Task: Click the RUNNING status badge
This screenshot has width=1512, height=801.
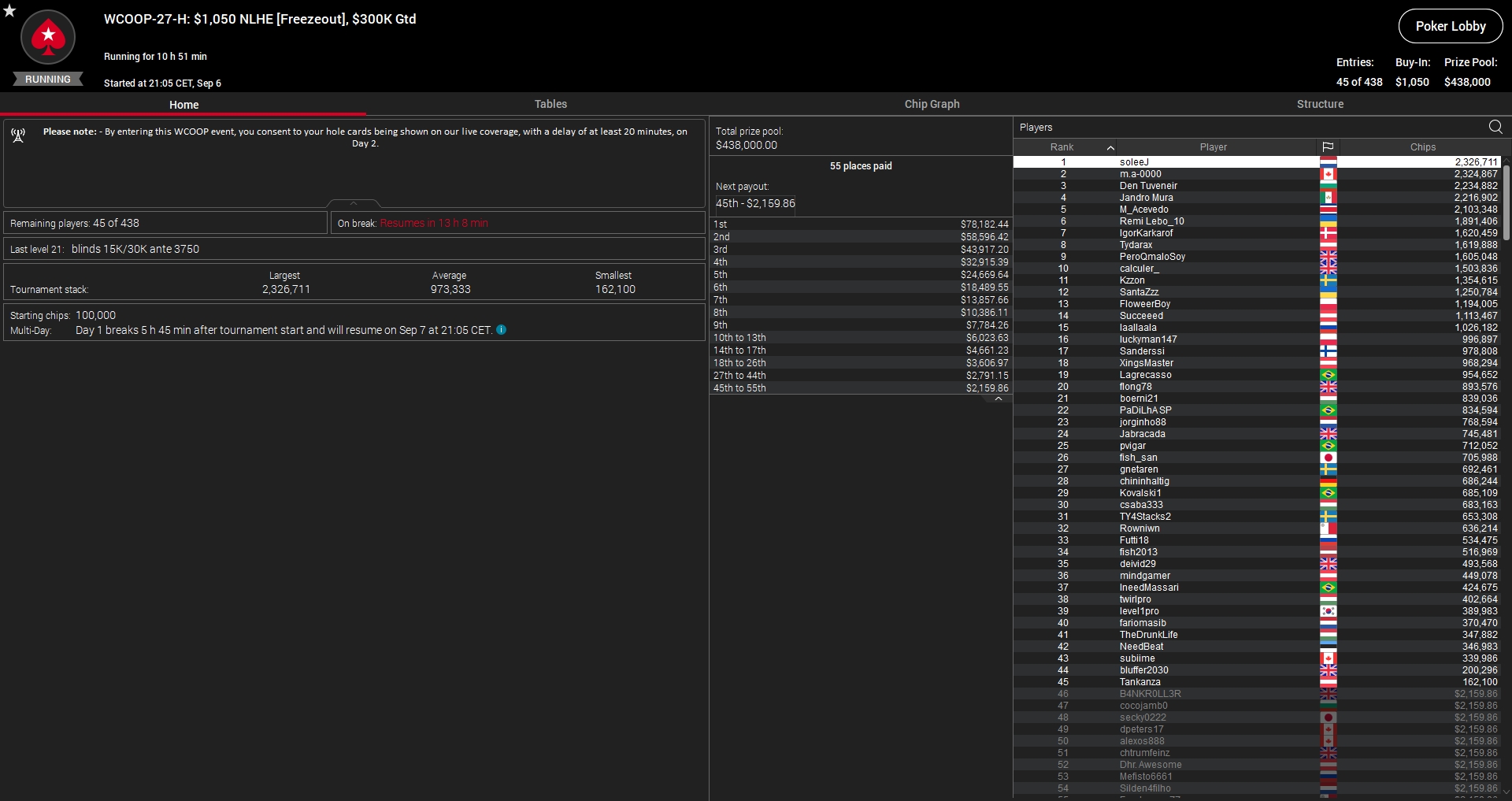Action: click(48, 79)
